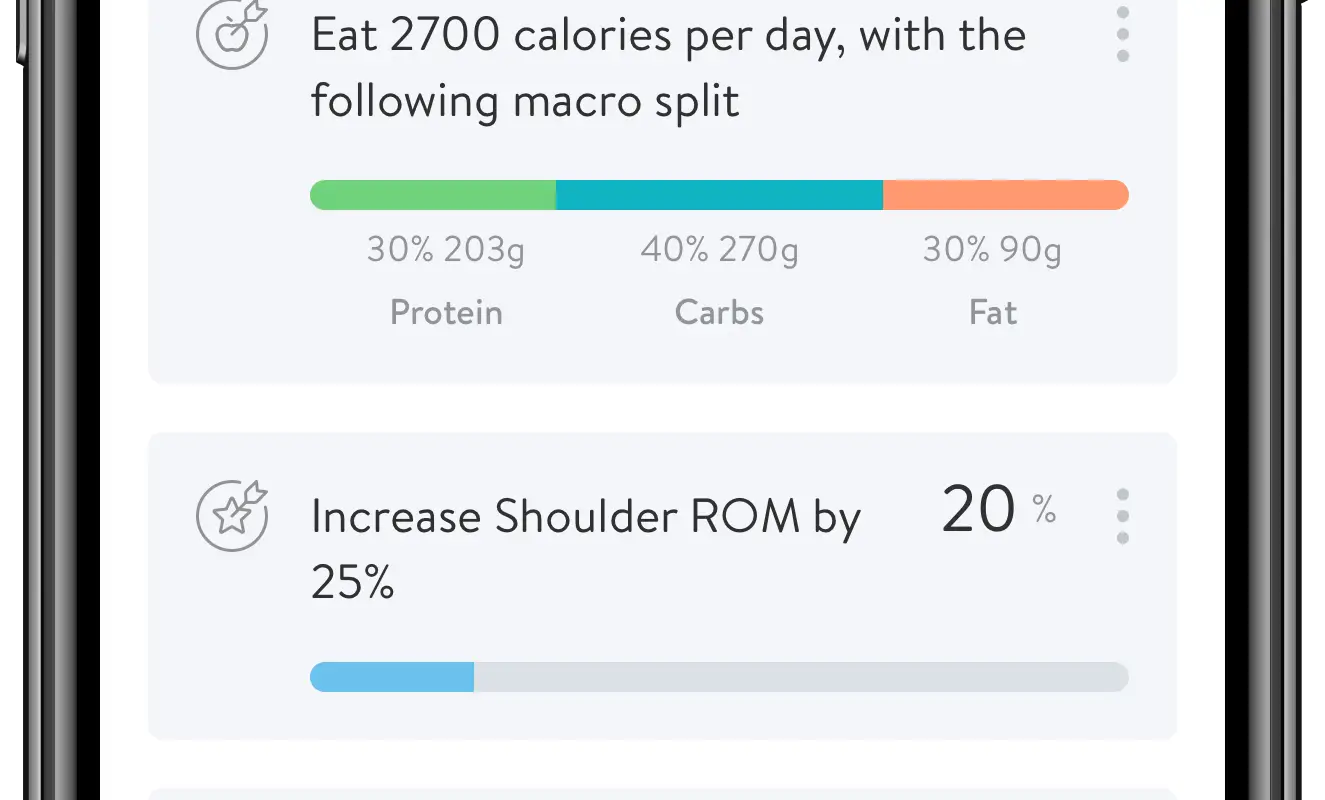Click the nutrition goal apple target icon
The width and height of the screenshot is (1325, 800).
[232, 33]
